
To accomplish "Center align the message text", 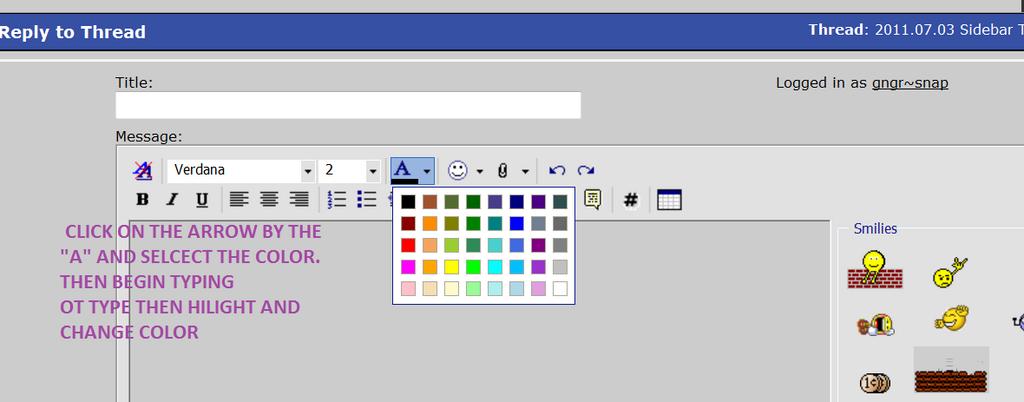I will click(269, 199).
